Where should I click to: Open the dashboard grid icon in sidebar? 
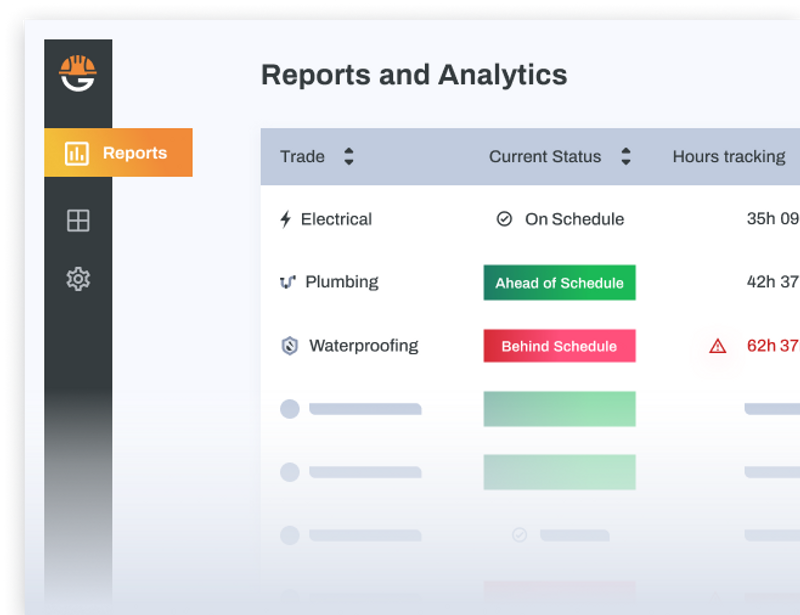(78, 220)
